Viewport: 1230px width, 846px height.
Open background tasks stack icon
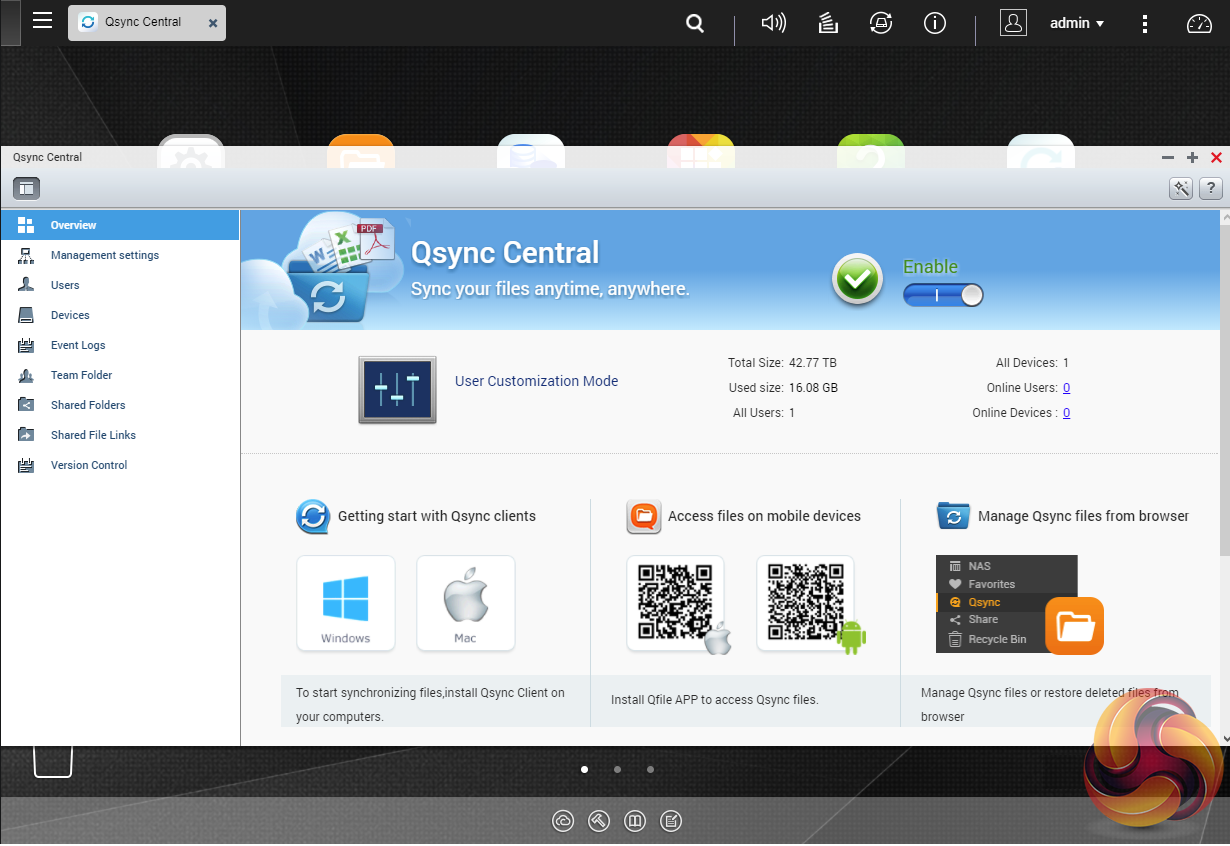click(828, 23)
